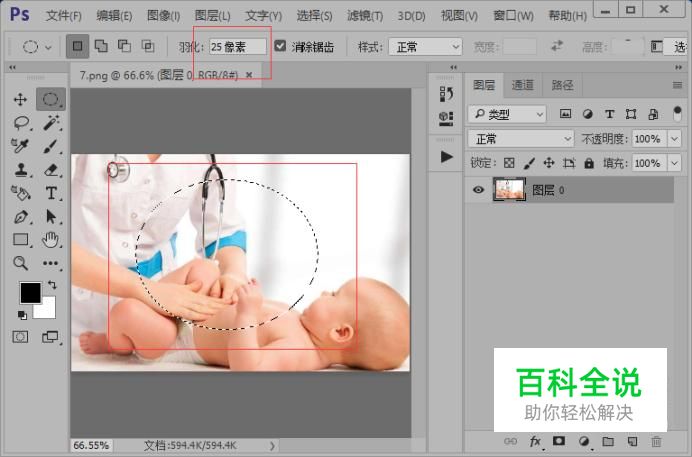Click the layer fx styles icon
The image size is (692, 457).
tap(535, 441)
